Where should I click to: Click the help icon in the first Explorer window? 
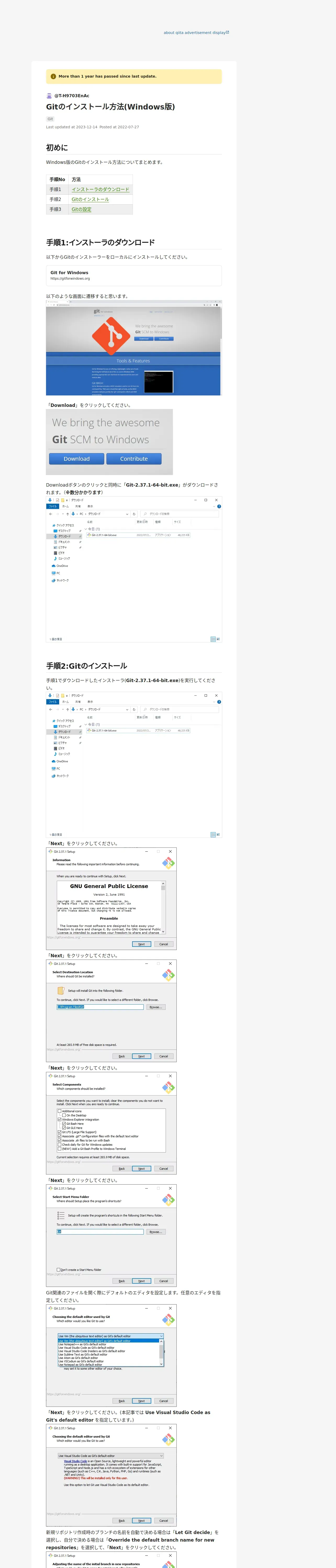click(219, 506)
